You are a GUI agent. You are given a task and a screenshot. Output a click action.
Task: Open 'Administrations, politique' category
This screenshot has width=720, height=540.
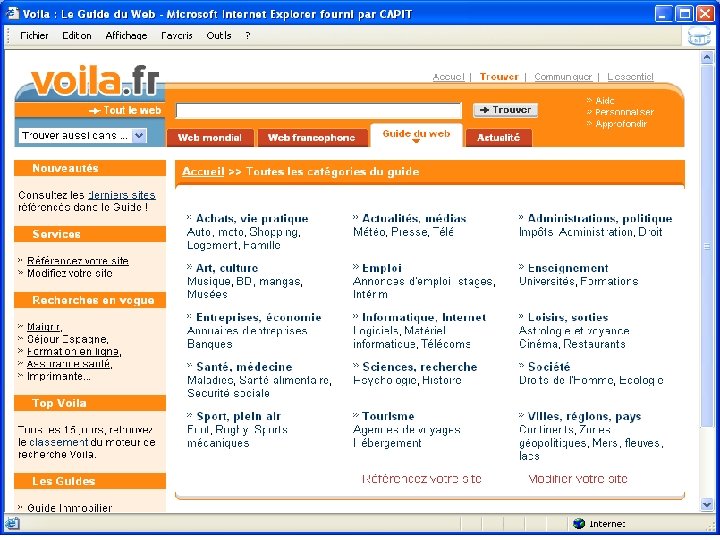(600, 219)
